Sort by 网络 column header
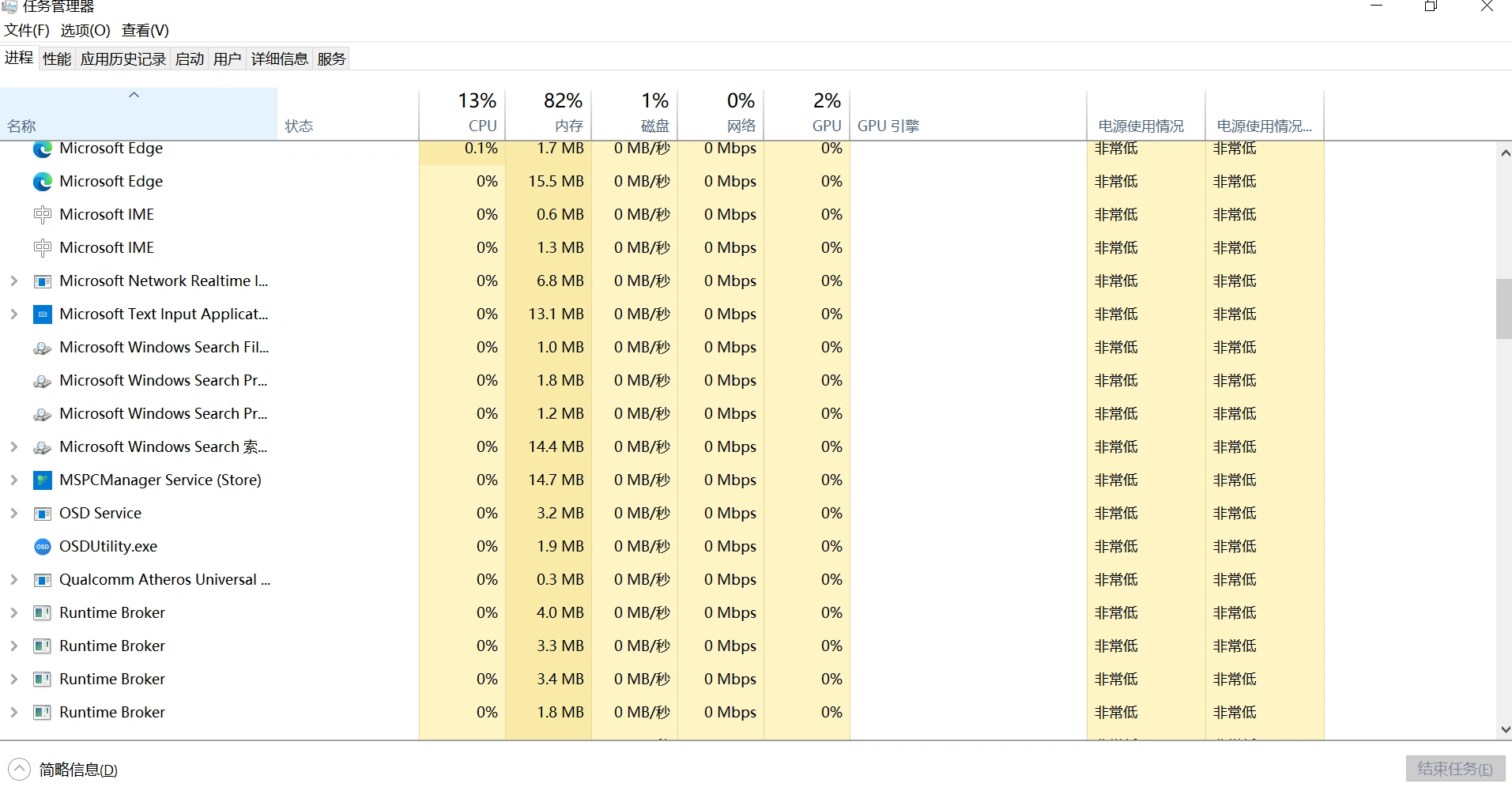Image resolution: width=1512 pixels, height=787 pixels. tap(721, 115)
